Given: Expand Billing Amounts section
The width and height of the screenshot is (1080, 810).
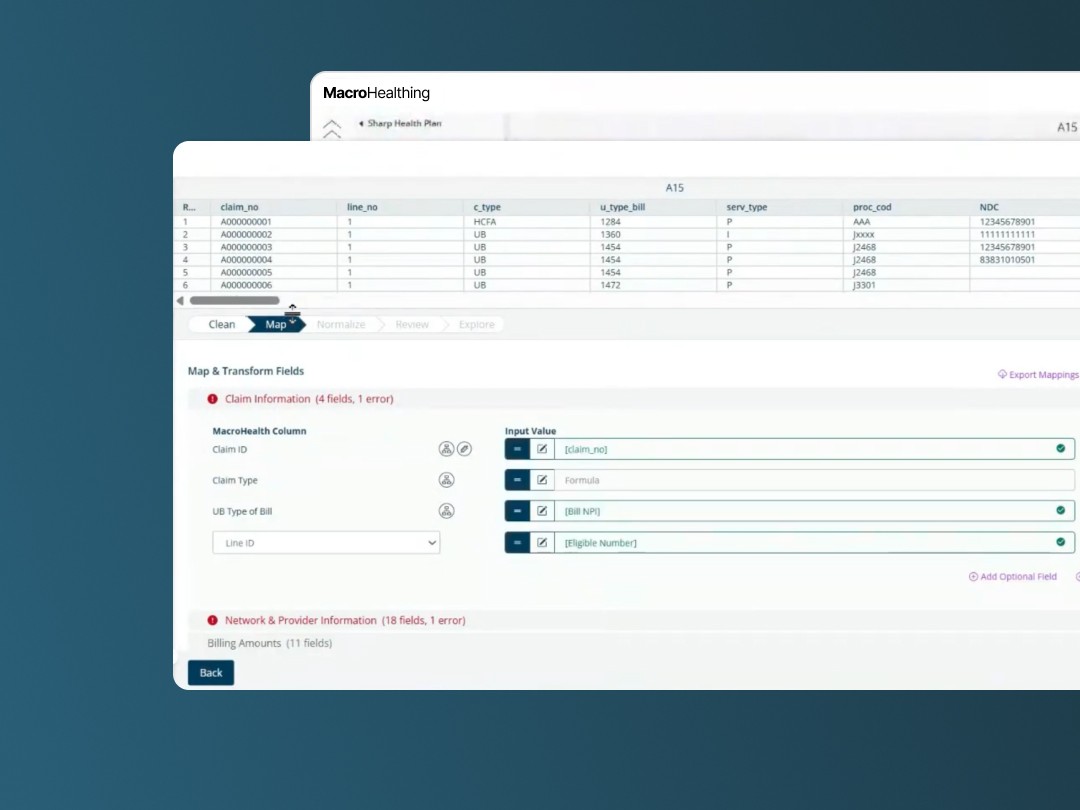Looking at the screenshot, I should (x=269, y=643).
